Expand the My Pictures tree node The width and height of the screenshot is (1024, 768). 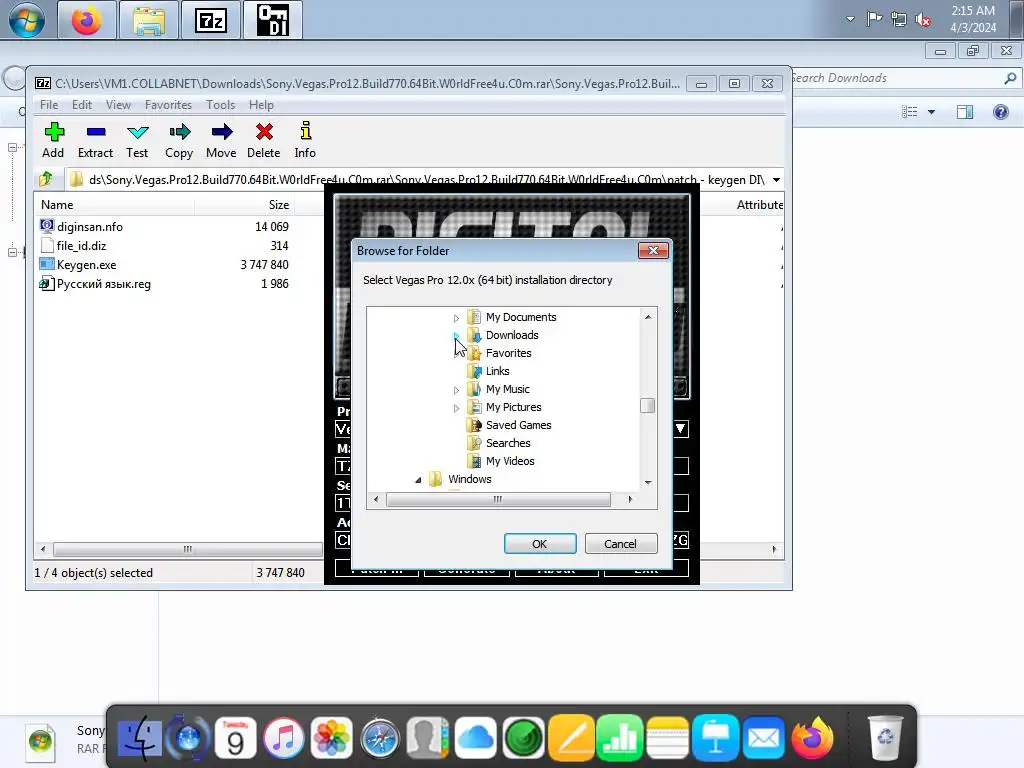click(456, 408)
